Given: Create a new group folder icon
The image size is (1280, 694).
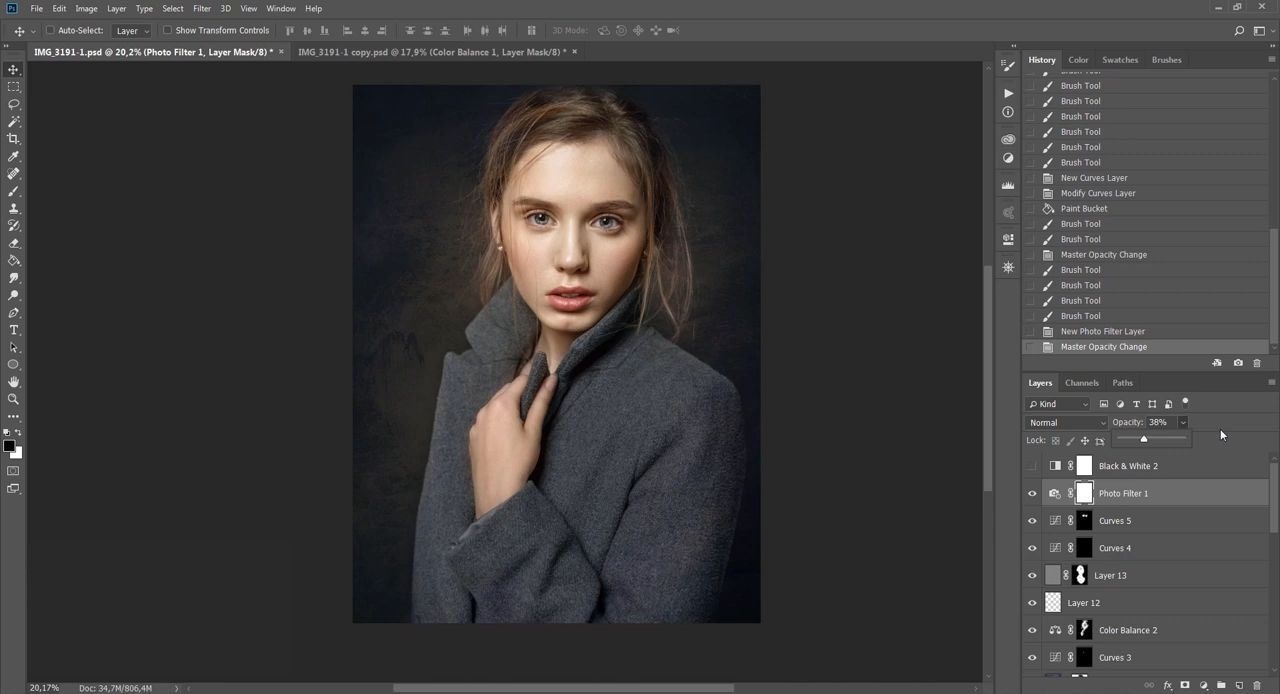Looking at the screenshot, I should (x=1221, y=686).
